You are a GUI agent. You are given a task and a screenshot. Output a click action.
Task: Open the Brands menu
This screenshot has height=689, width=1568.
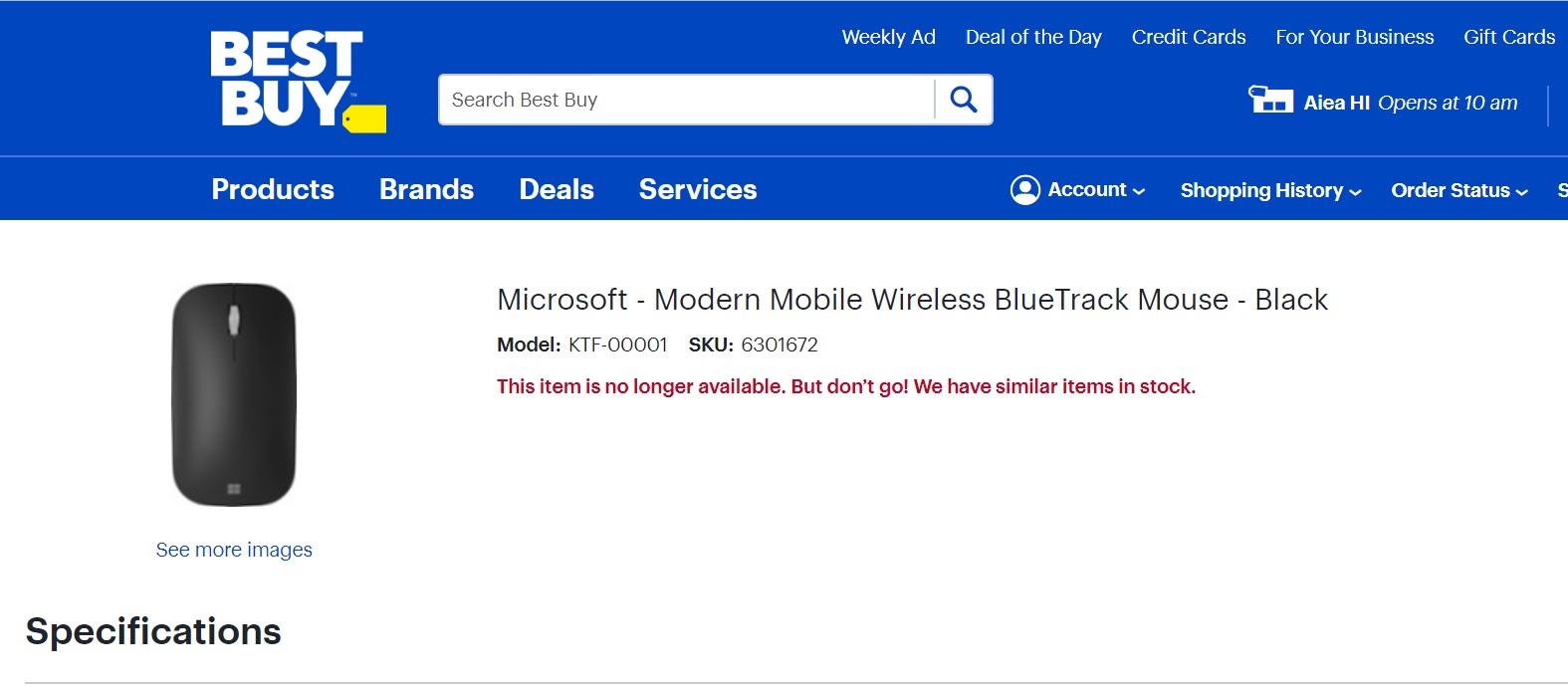(x=426, y=189)
